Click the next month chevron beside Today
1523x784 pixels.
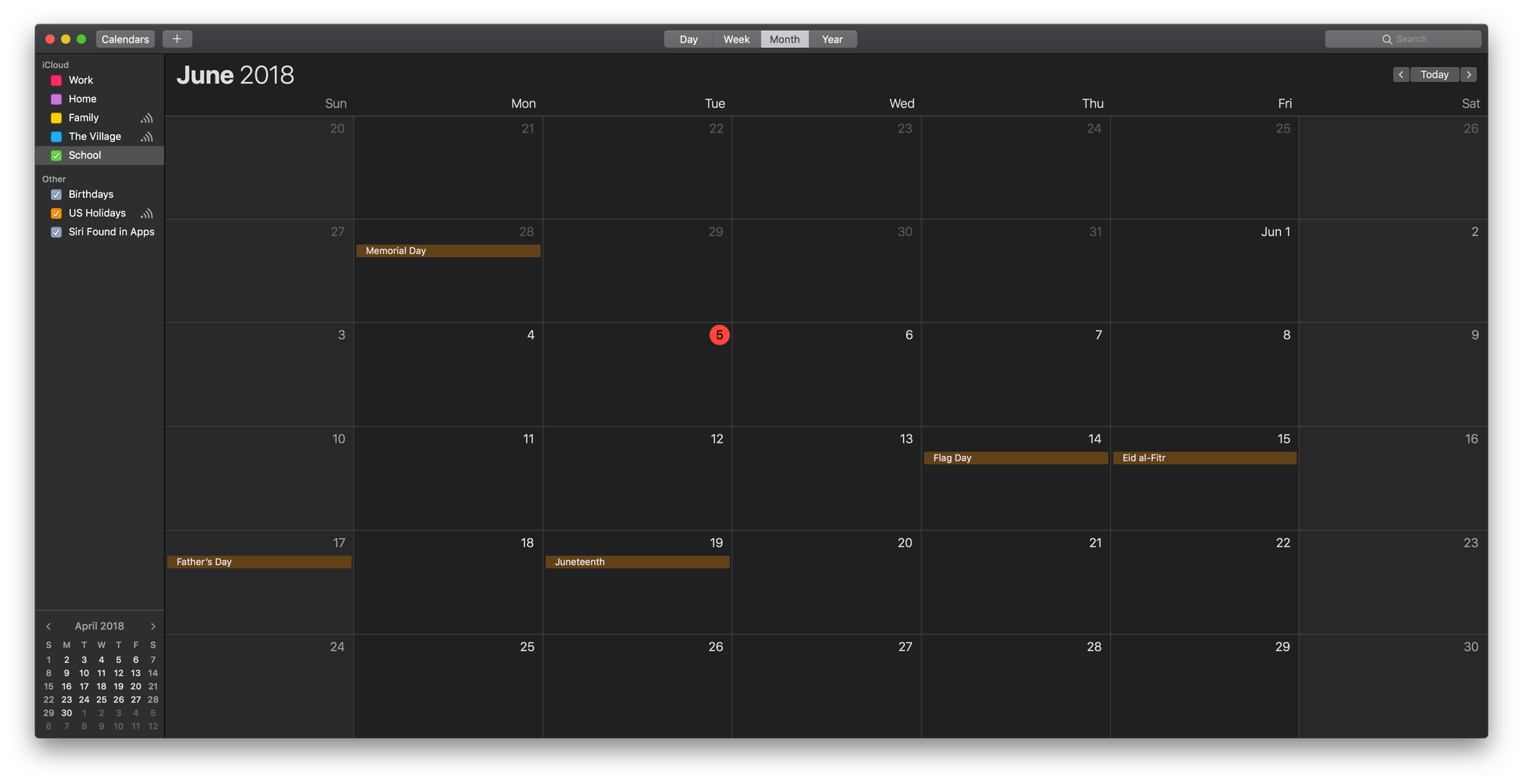tap(1469, 75)
